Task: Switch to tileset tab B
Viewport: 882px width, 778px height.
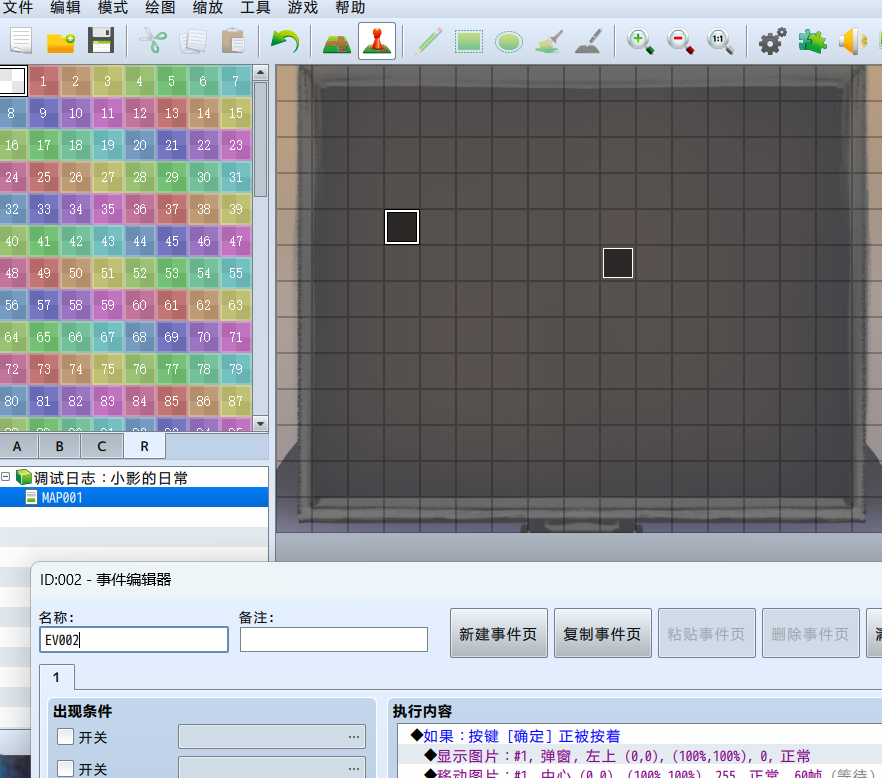Action: tap(60, 446)
